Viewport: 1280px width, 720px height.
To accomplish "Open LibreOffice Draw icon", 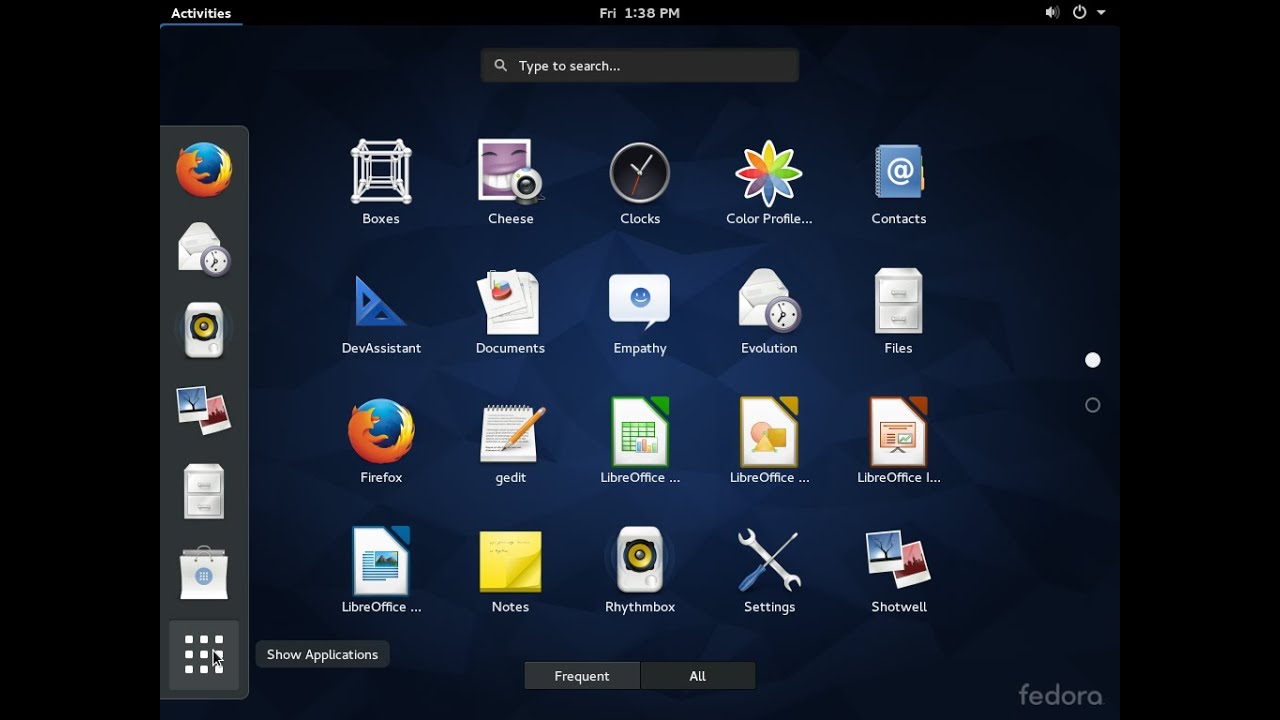I will coord(769,440).
